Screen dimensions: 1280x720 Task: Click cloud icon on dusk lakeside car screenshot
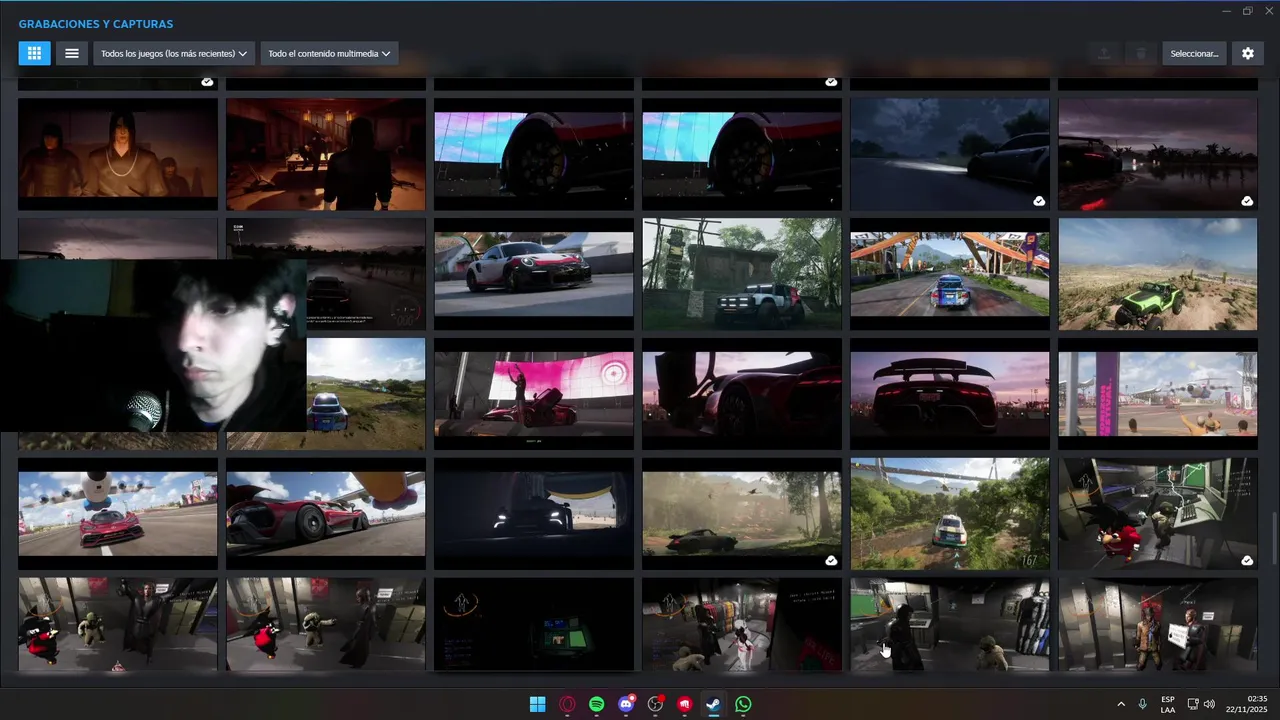coord(1247,201)
